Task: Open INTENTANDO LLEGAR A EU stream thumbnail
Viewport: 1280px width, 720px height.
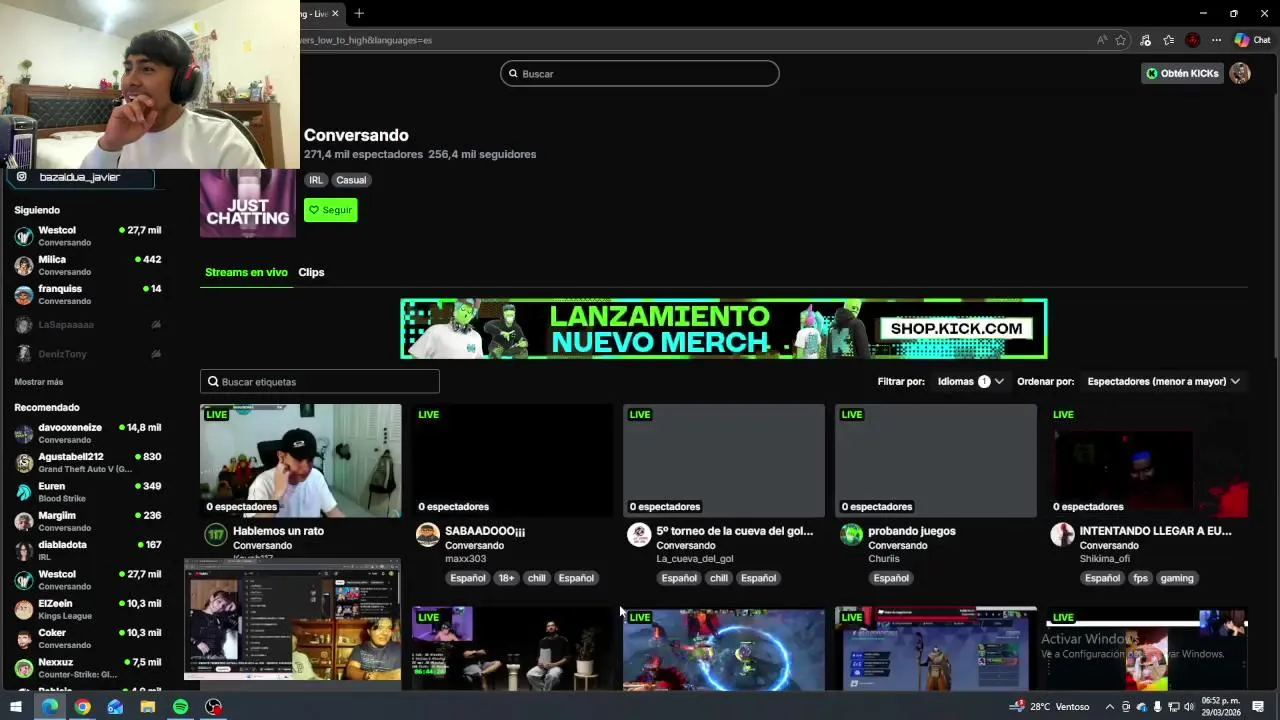Action: [1148, 460]
